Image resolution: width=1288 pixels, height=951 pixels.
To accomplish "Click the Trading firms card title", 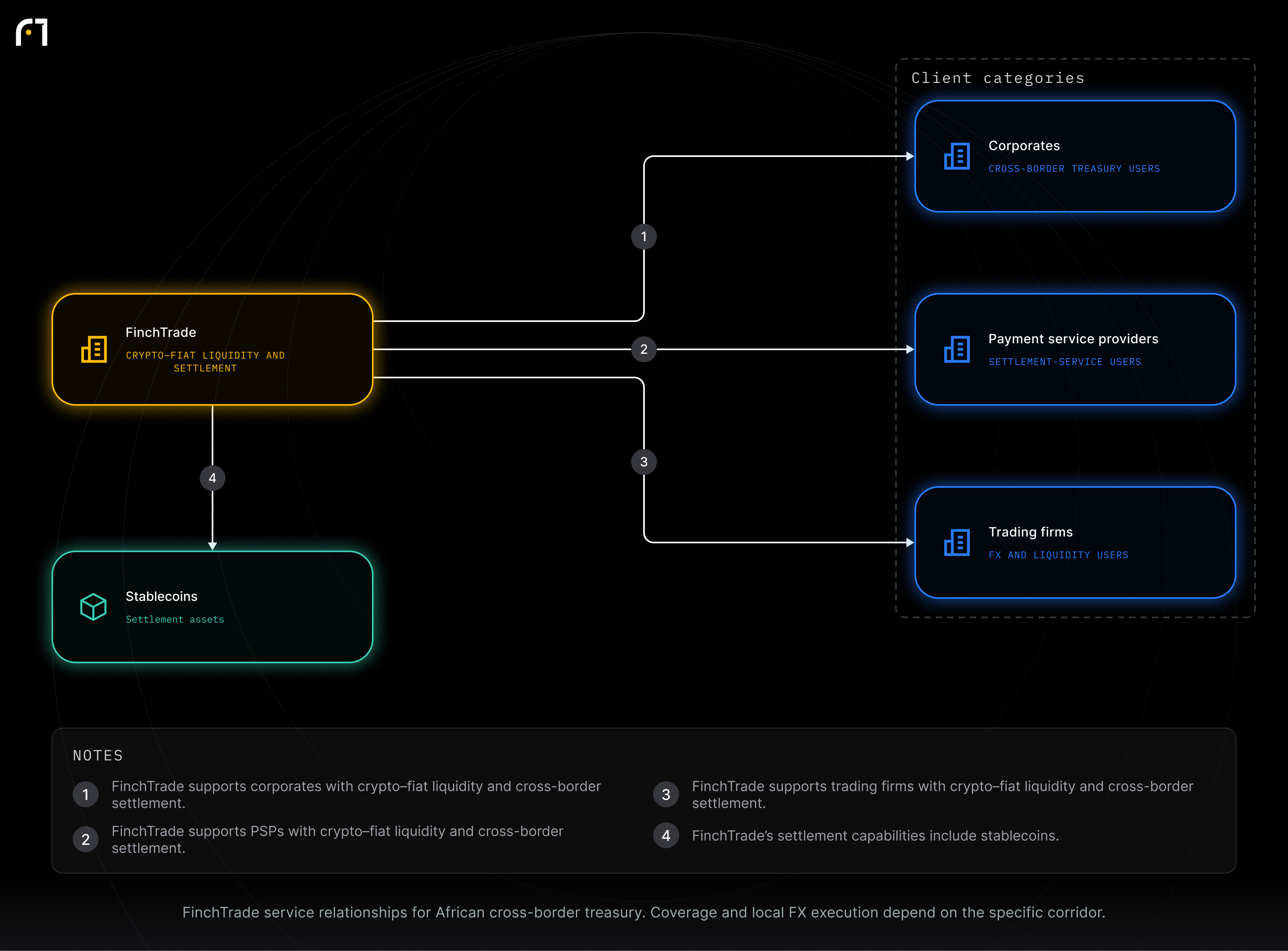I will [x=1031, y=532].
